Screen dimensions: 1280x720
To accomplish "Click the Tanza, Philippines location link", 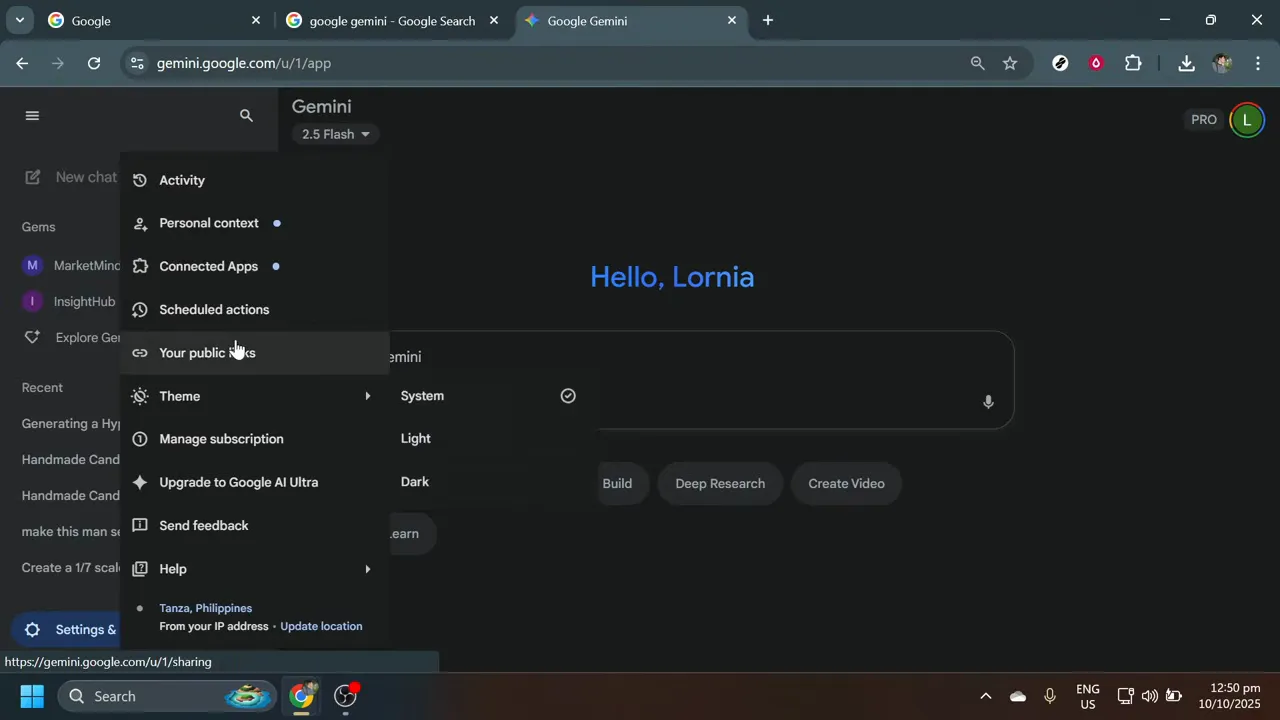I will click(205, 608).
